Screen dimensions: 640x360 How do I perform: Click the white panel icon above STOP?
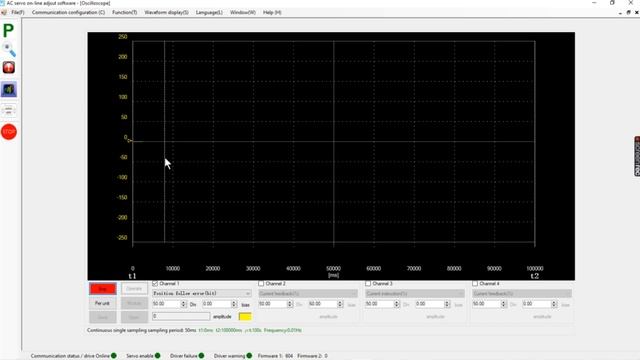(x=9, y=111)
